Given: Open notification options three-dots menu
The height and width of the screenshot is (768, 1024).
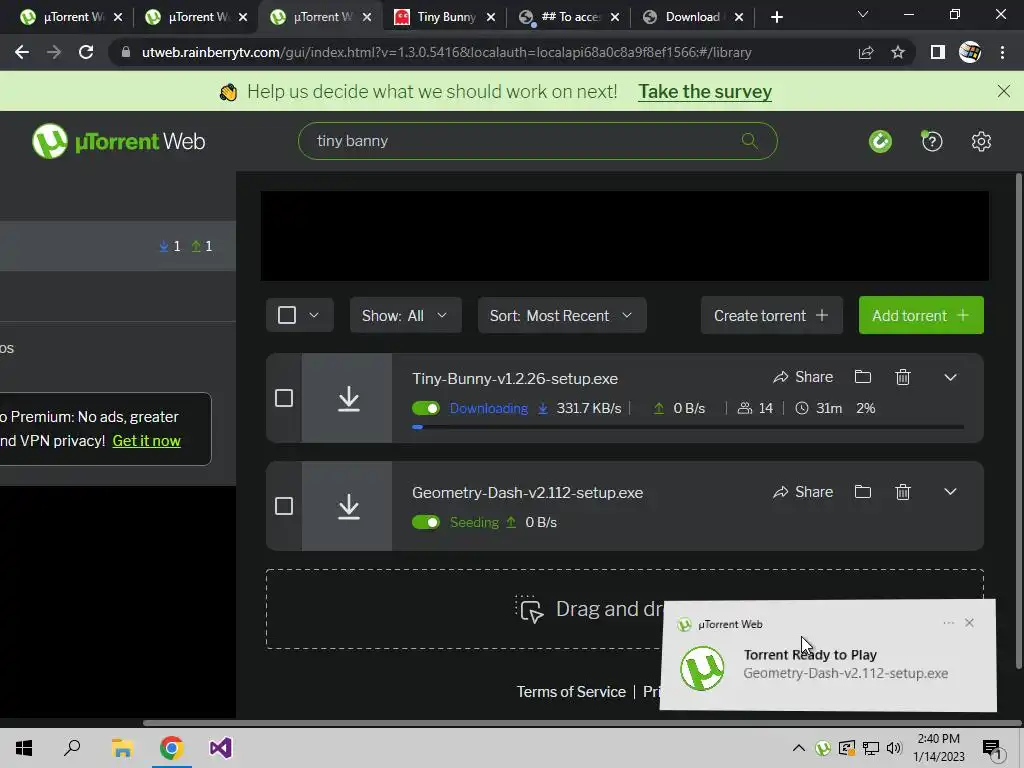Looking at the screenshot, I should coord(948,623).
